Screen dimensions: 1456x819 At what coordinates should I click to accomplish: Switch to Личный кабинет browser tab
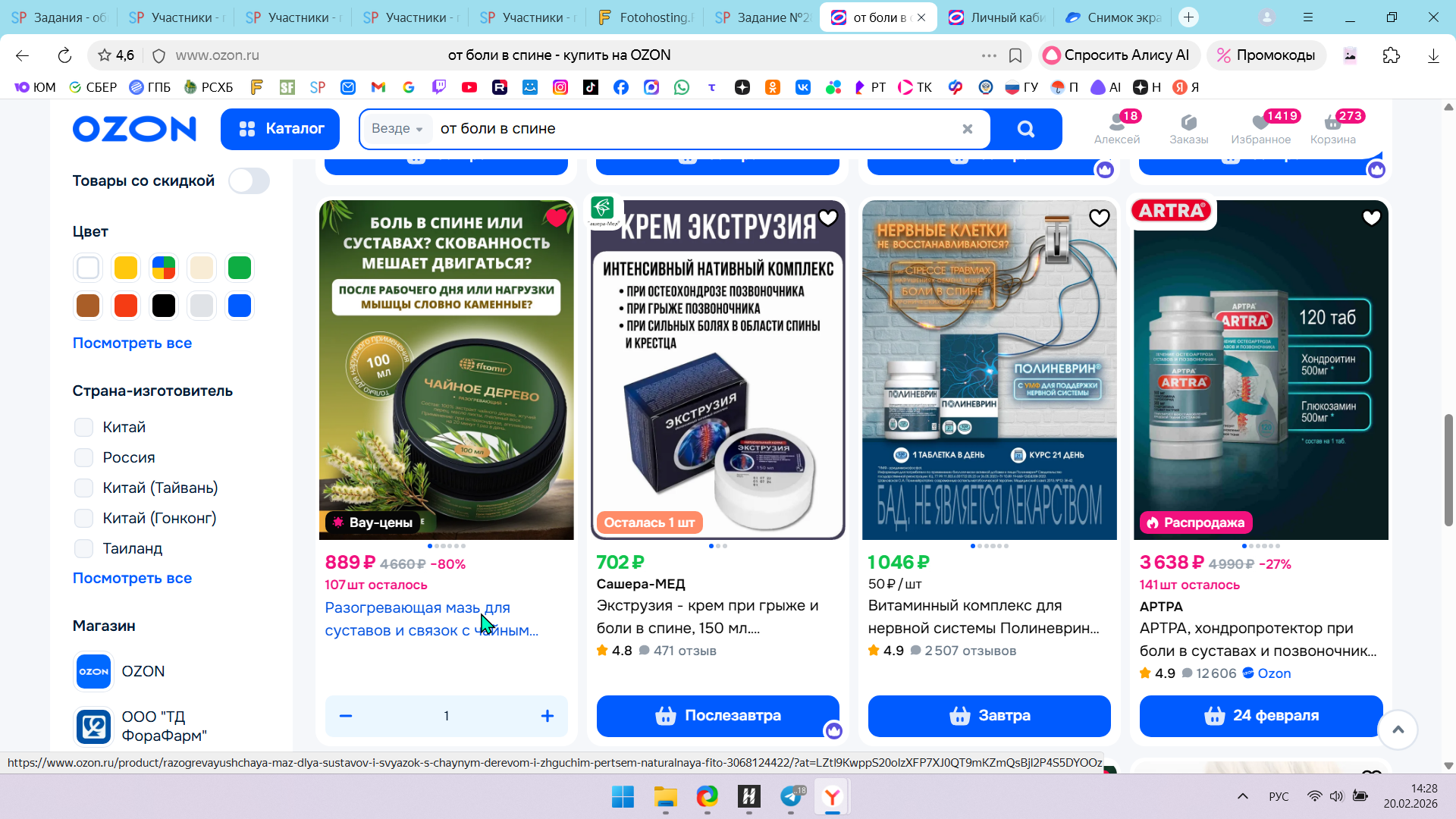997,17
